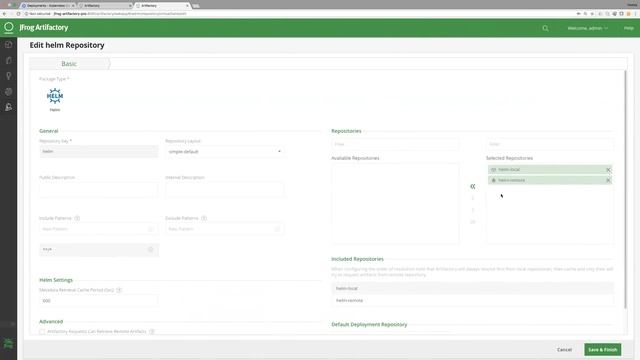The width and height of the screenshot is (640, 360).
Task: Open the Builds icon in sidebar
Action: pos(9,91)
